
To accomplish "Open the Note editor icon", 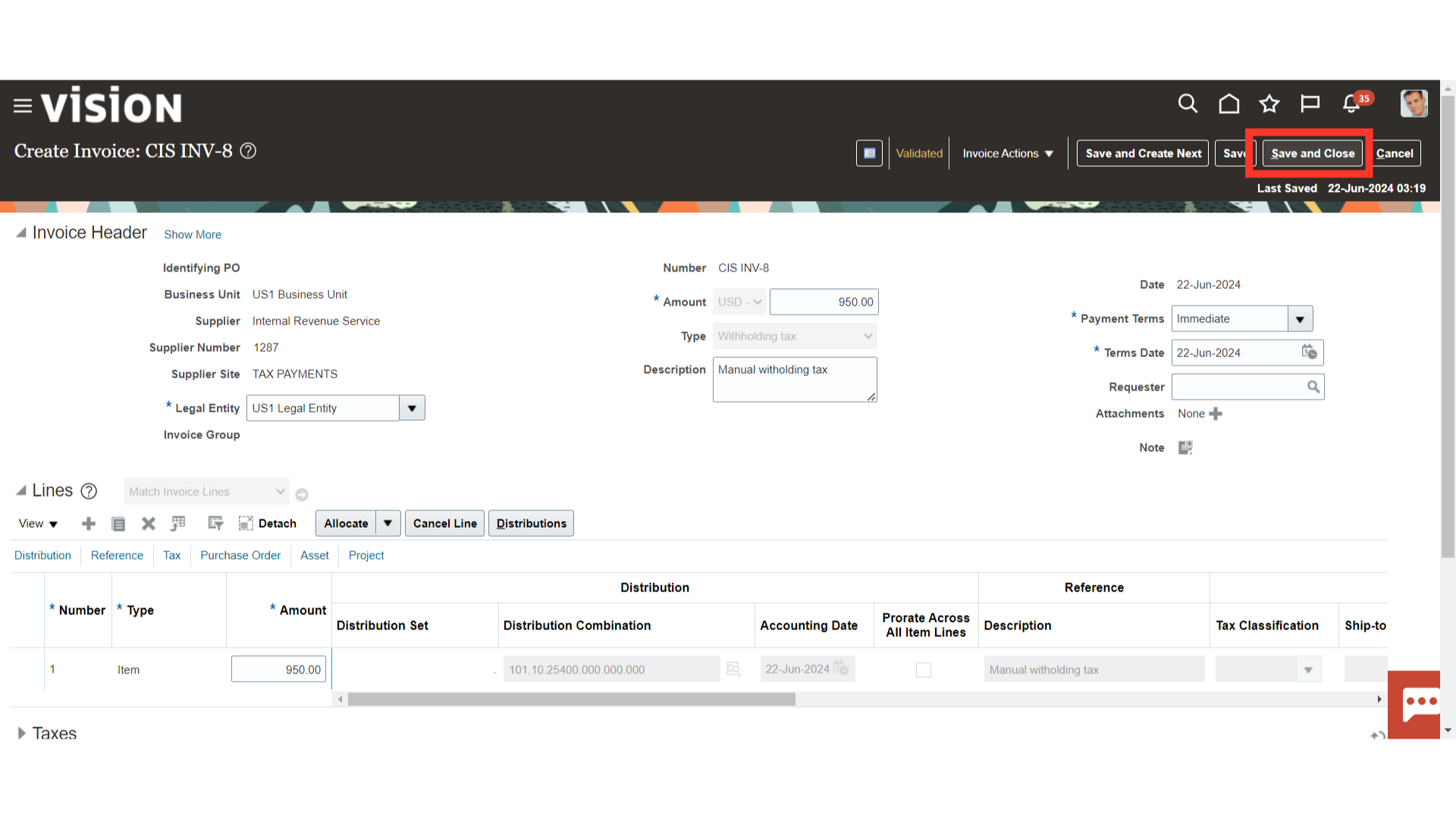I will tap(1185, 447).
